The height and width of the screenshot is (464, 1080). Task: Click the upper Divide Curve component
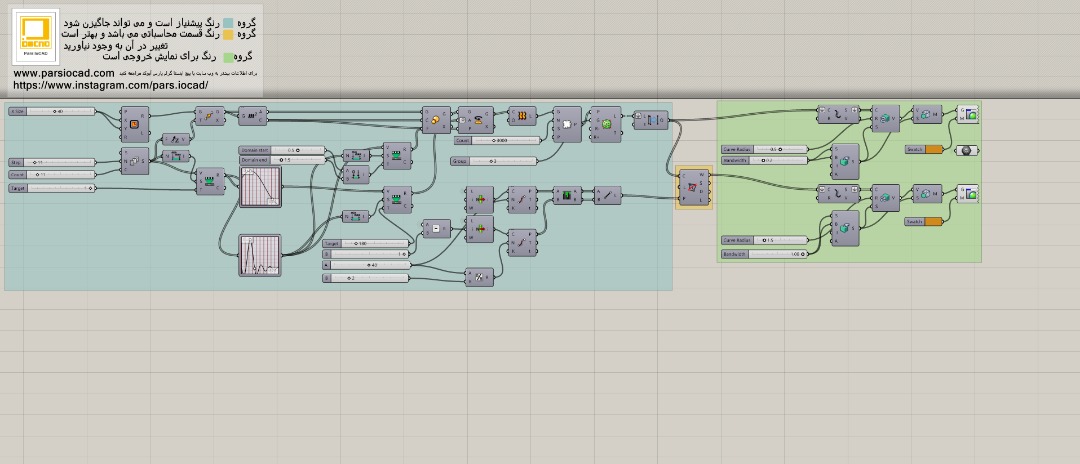[x=523, y=200]
